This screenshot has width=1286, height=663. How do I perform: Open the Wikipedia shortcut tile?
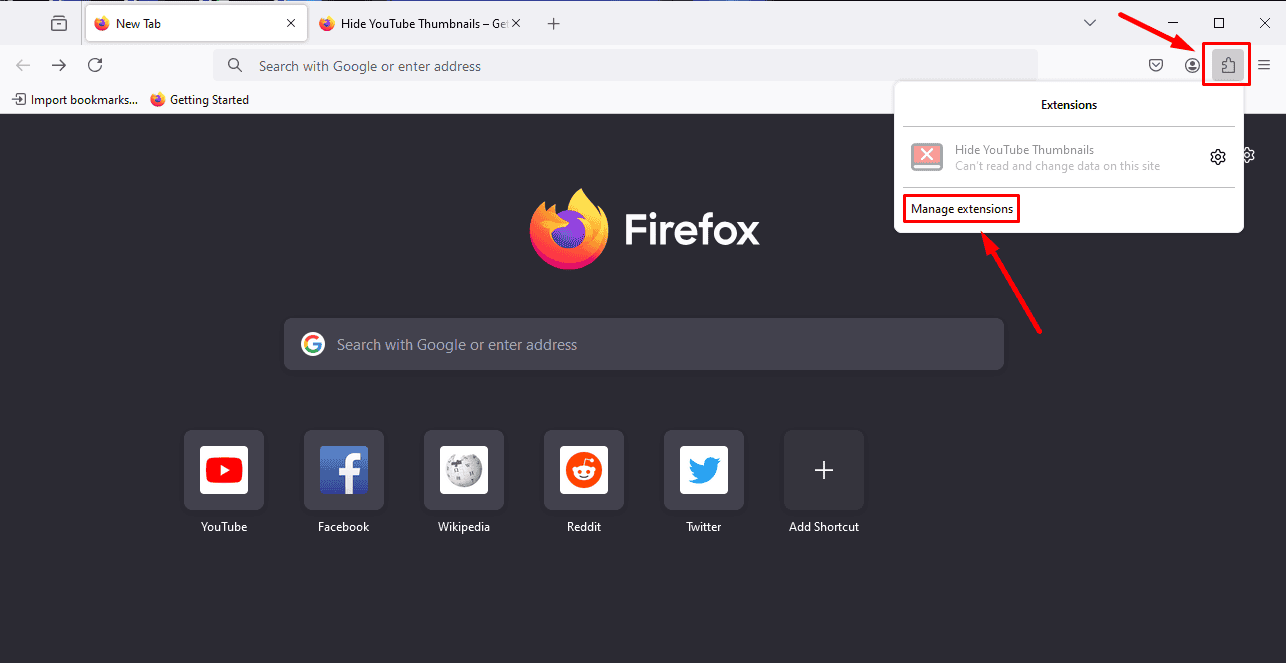(x=464, y=470)
